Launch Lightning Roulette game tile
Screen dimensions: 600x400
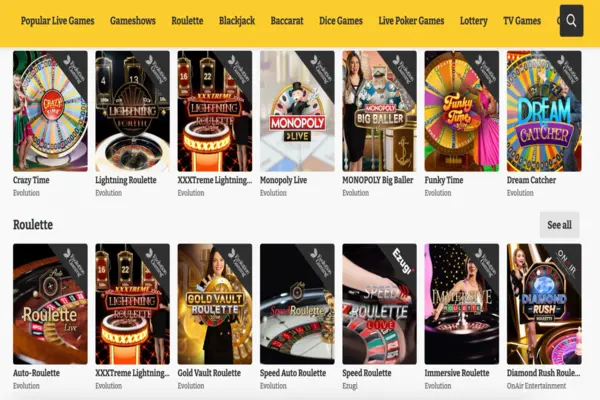coord(132,111)
